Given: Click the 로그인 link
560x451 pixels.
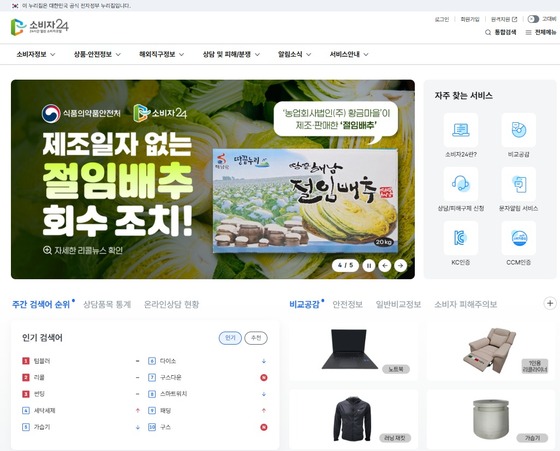Looking at the screenshot, I should (442, 19).
